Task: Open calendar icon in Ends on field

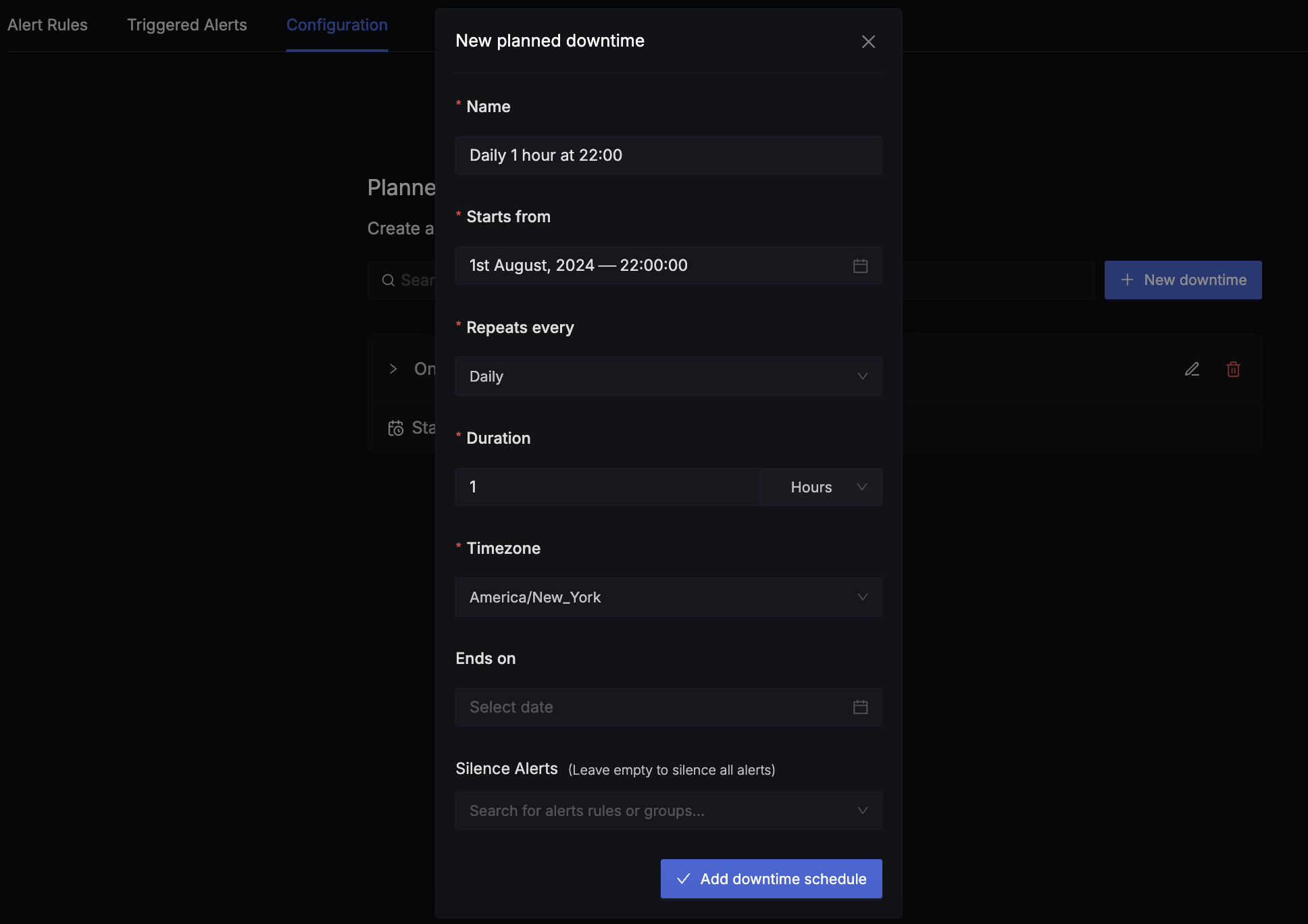Action: [860, 707]
